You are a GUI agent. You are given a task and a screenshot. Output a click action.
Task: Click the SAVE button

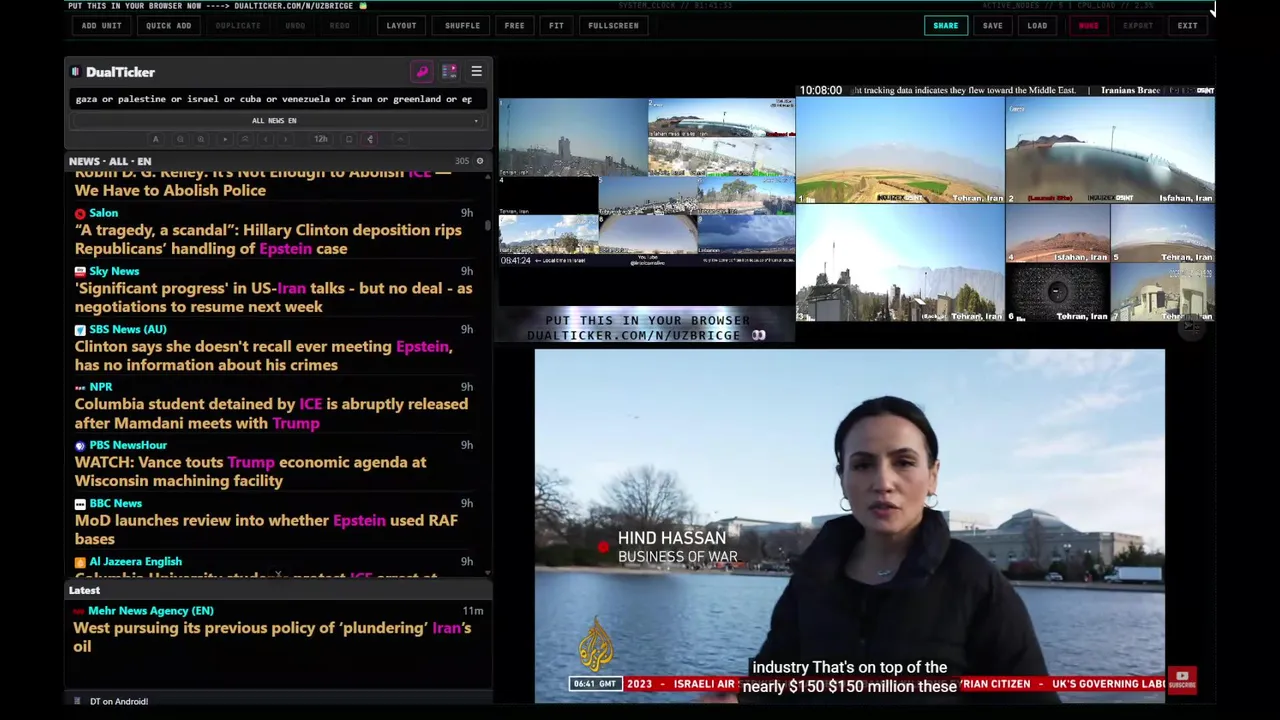pyautogui.click(x=992, y=25)
